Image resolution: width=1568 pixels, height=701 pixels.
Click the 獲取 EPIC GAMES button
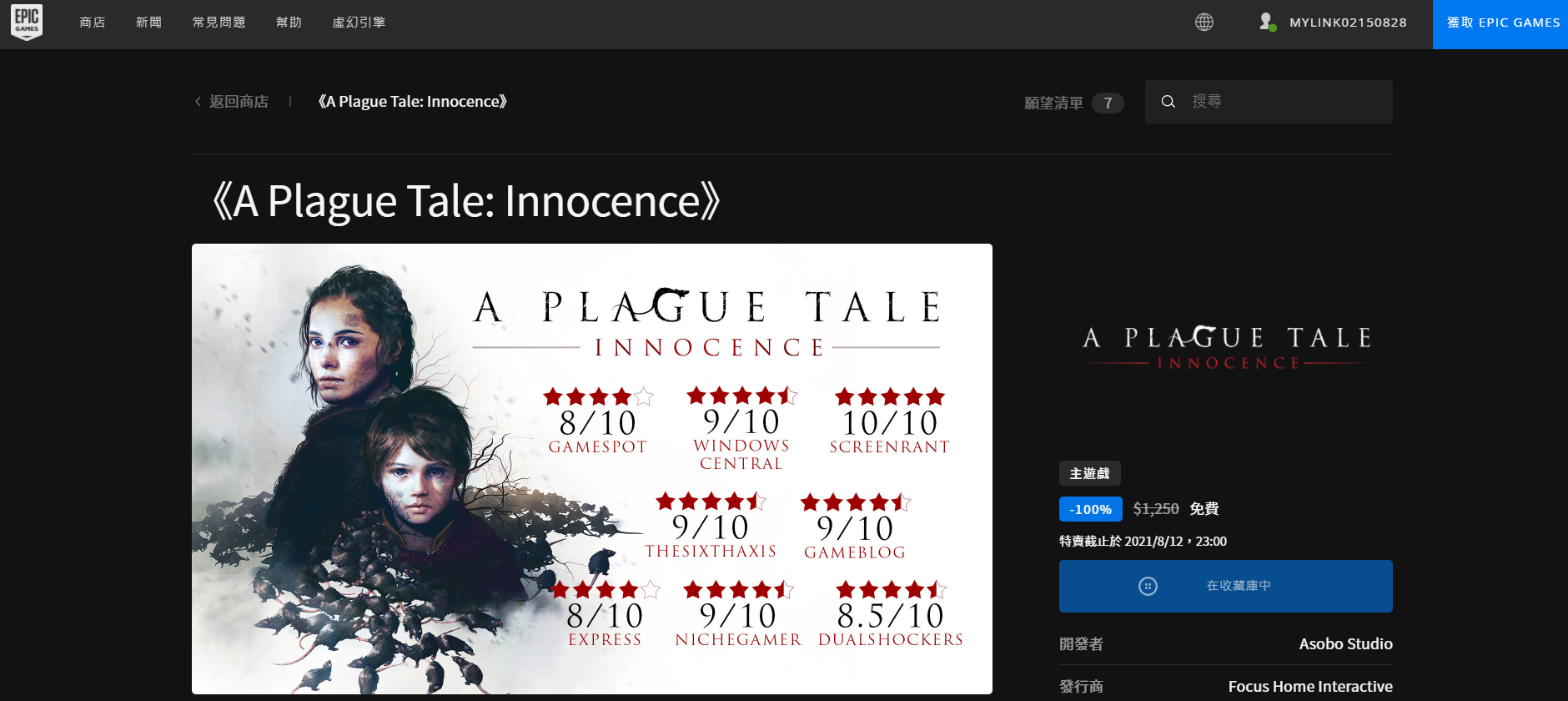click(1500, 24)
